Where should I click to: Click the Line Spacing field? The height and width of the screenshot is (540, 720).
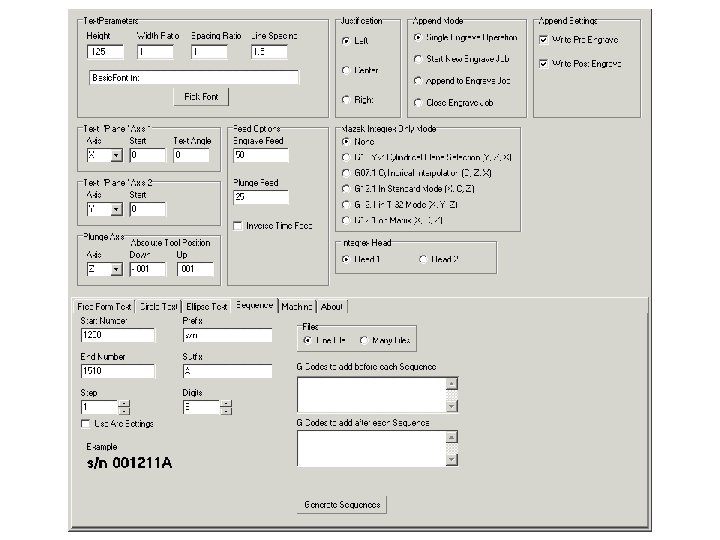(270, 52)
